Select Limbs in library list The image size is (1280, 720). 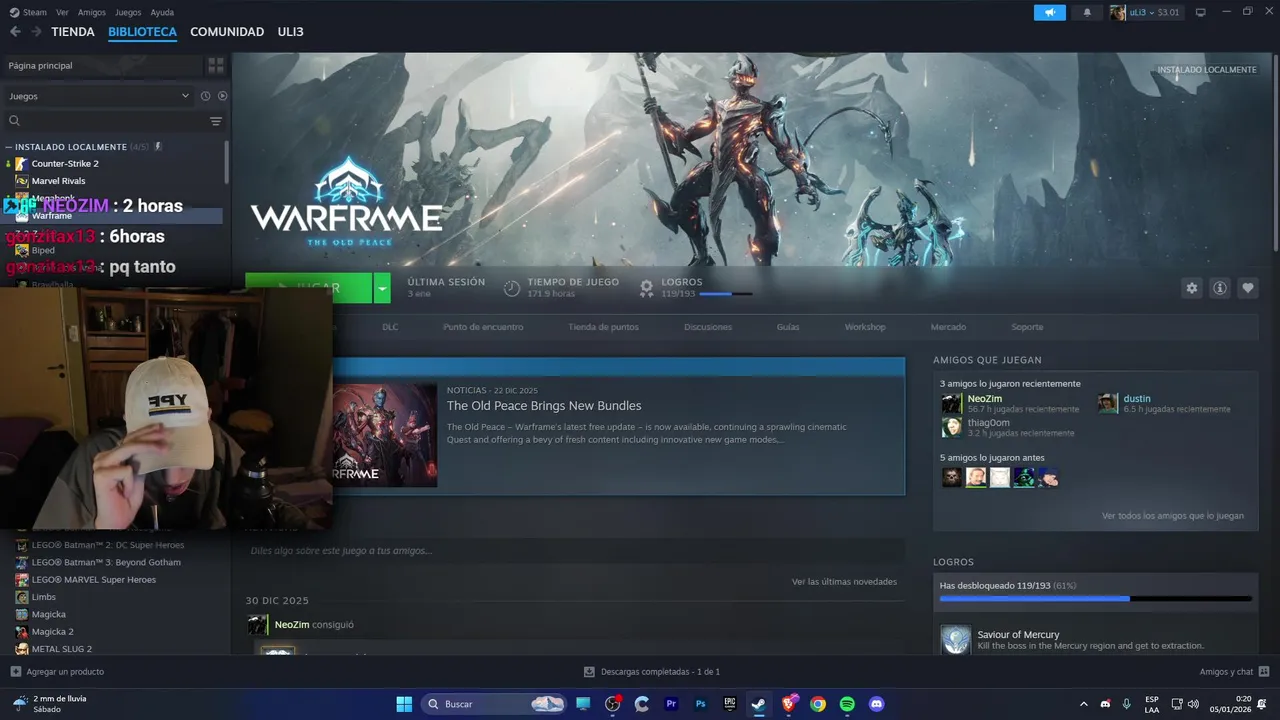pos(44,597)
